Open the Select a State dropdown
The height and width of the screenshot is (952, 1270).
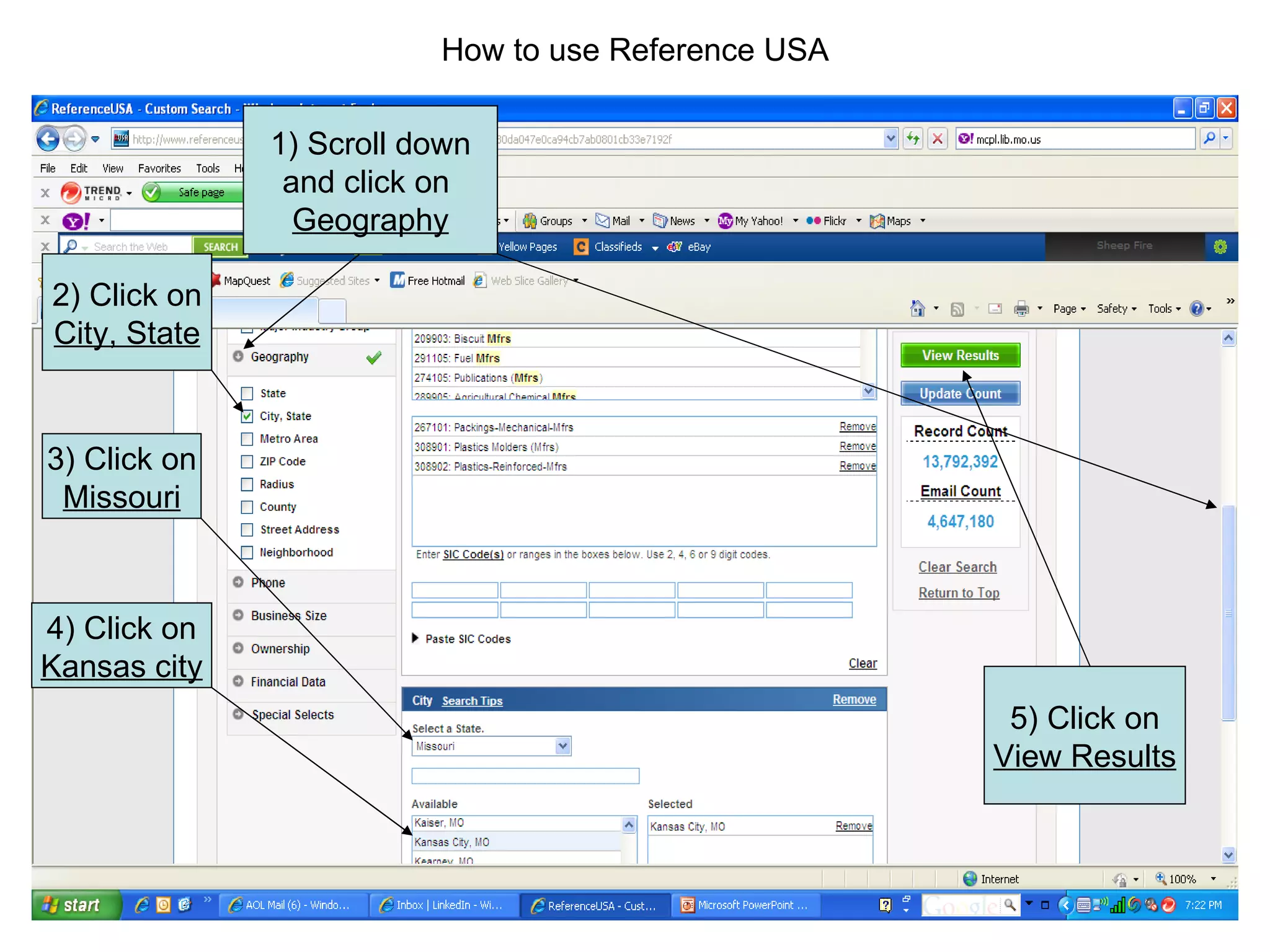(x=562, y=746)
